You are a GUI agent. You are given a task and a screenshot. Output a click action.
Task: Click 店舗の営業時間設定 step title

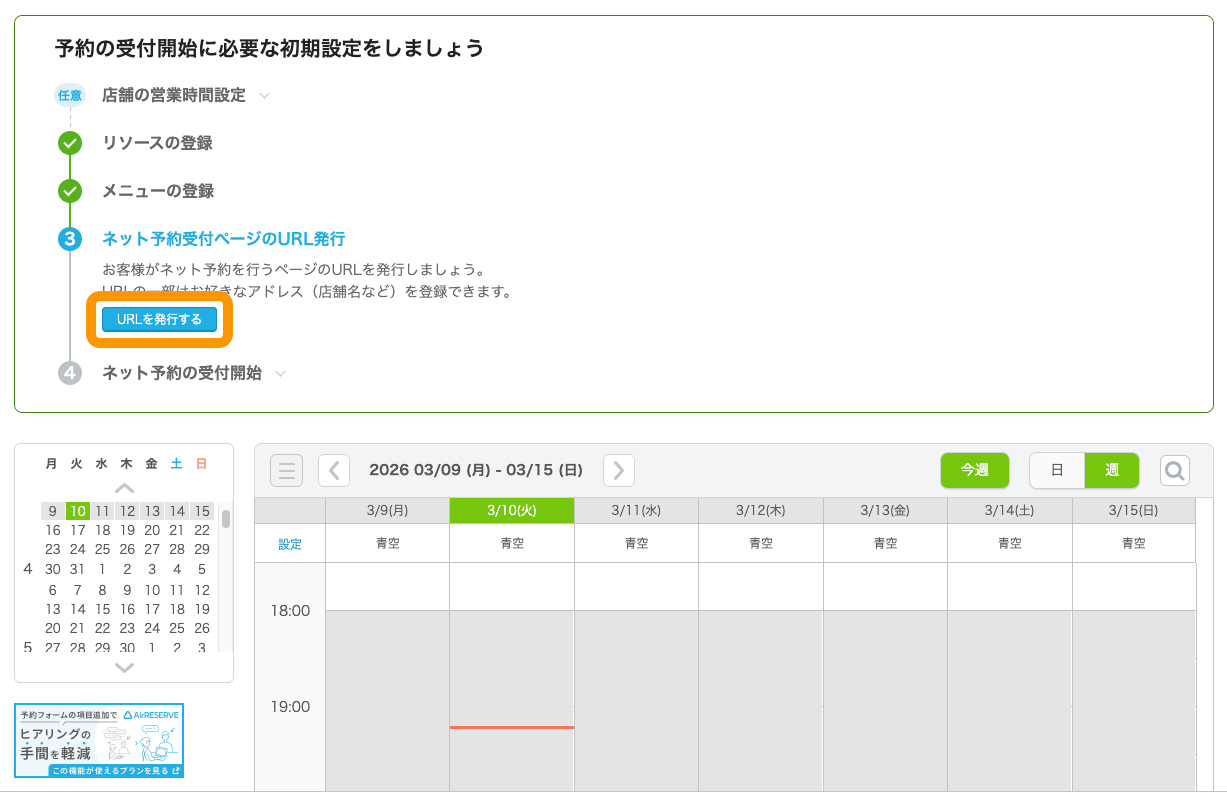click(174, 95)
